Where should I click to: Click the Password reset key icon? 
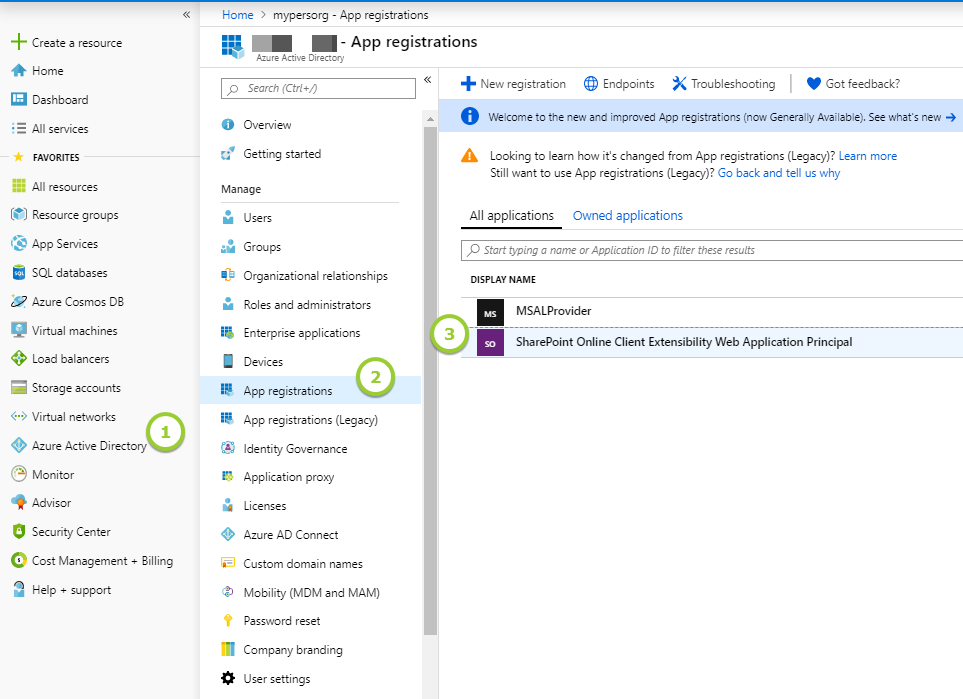228,620
